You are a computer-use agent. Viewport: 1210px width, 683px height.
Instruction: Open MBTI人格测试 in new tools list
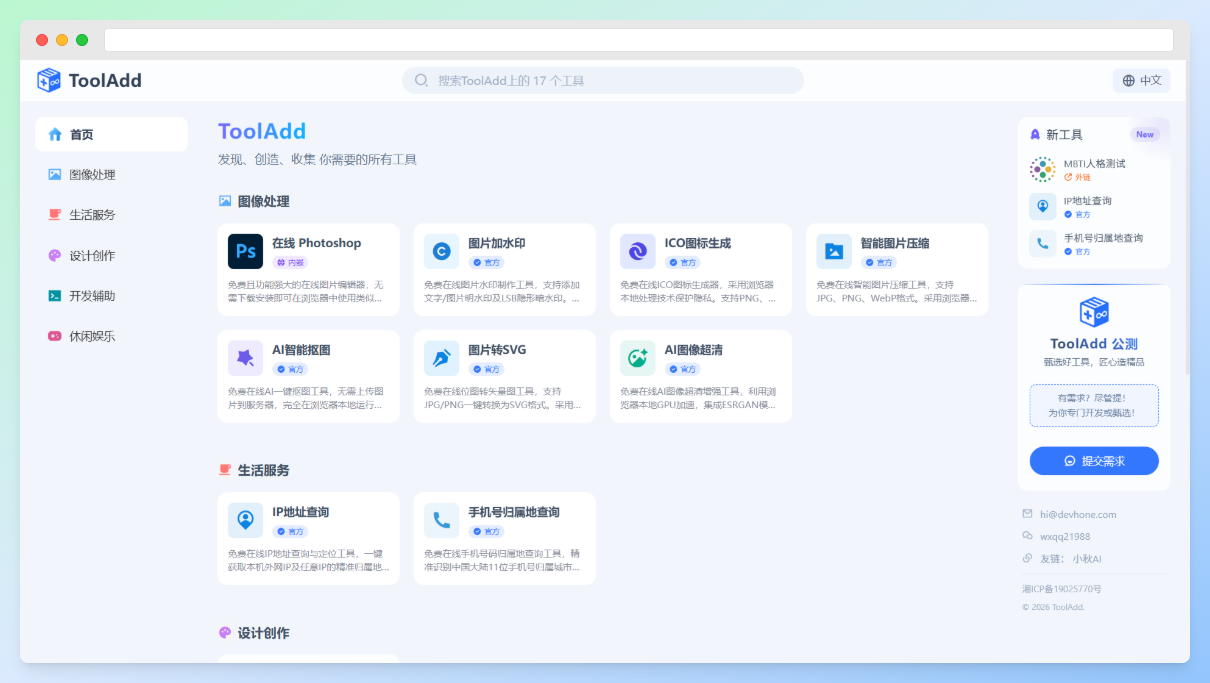coord(1094,164)
